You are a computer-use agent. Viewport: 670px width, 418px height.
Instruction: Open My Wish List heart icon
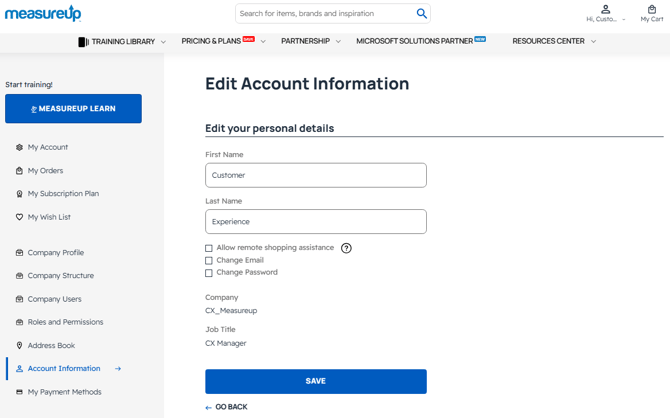click(x=19, y=217)
